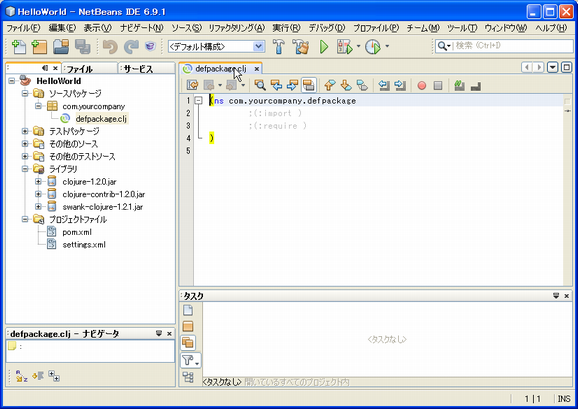Select pom.xml in project tree
The height and width of the screenshot is (409, 578).
pos(77,232)
